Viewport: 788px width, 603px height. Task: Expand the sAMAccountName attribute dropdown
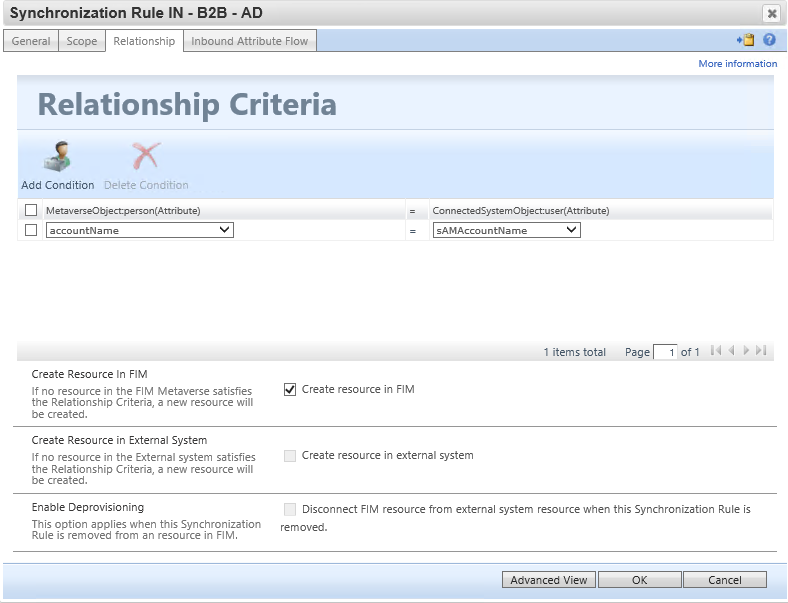[507, 230]
